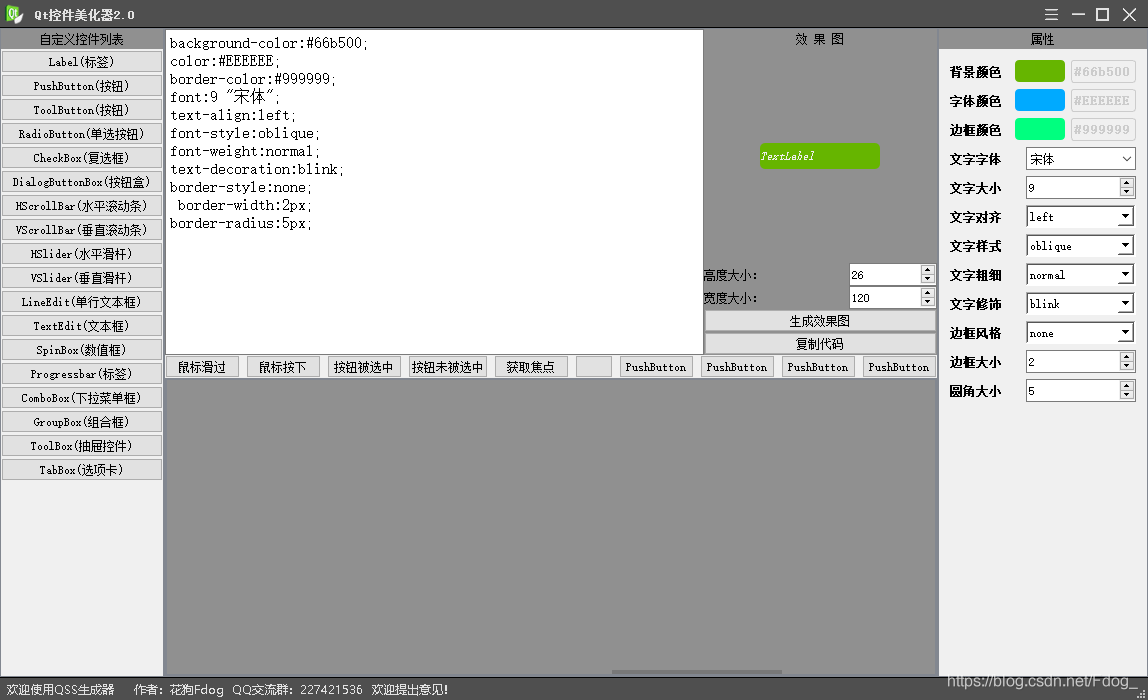Click the #66b500 background hex field

pyautogui.click(x=1103, y=71)
